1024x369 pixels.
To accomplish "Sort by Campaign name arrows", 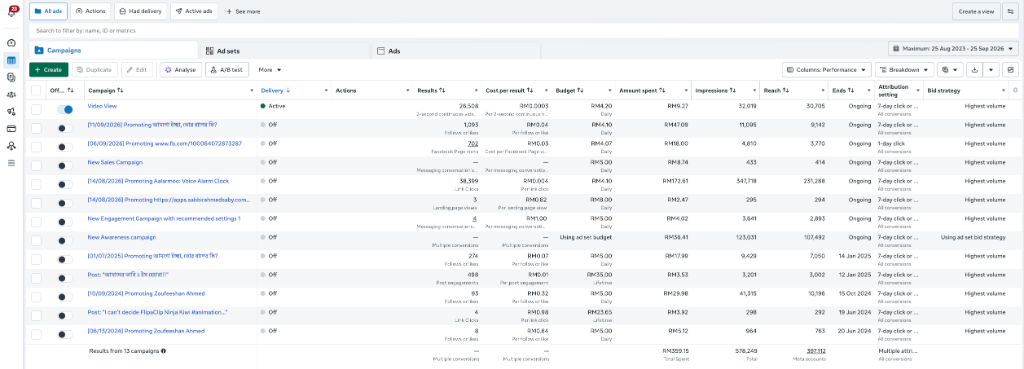I will 121,90.
